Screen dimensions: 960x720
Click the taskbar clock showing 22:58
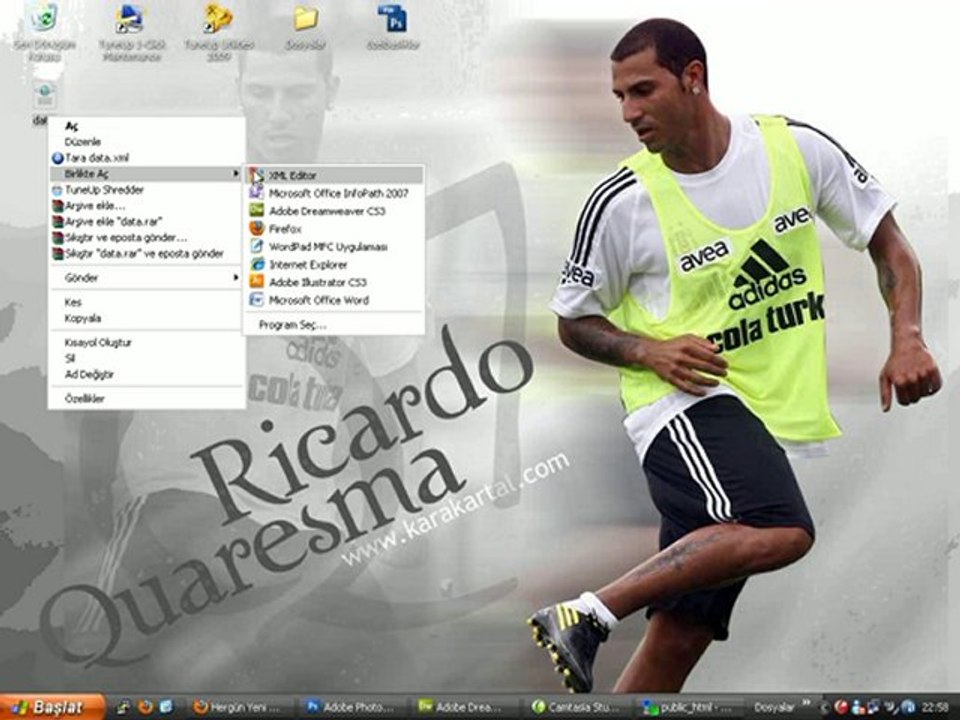[x=935, y=708]
